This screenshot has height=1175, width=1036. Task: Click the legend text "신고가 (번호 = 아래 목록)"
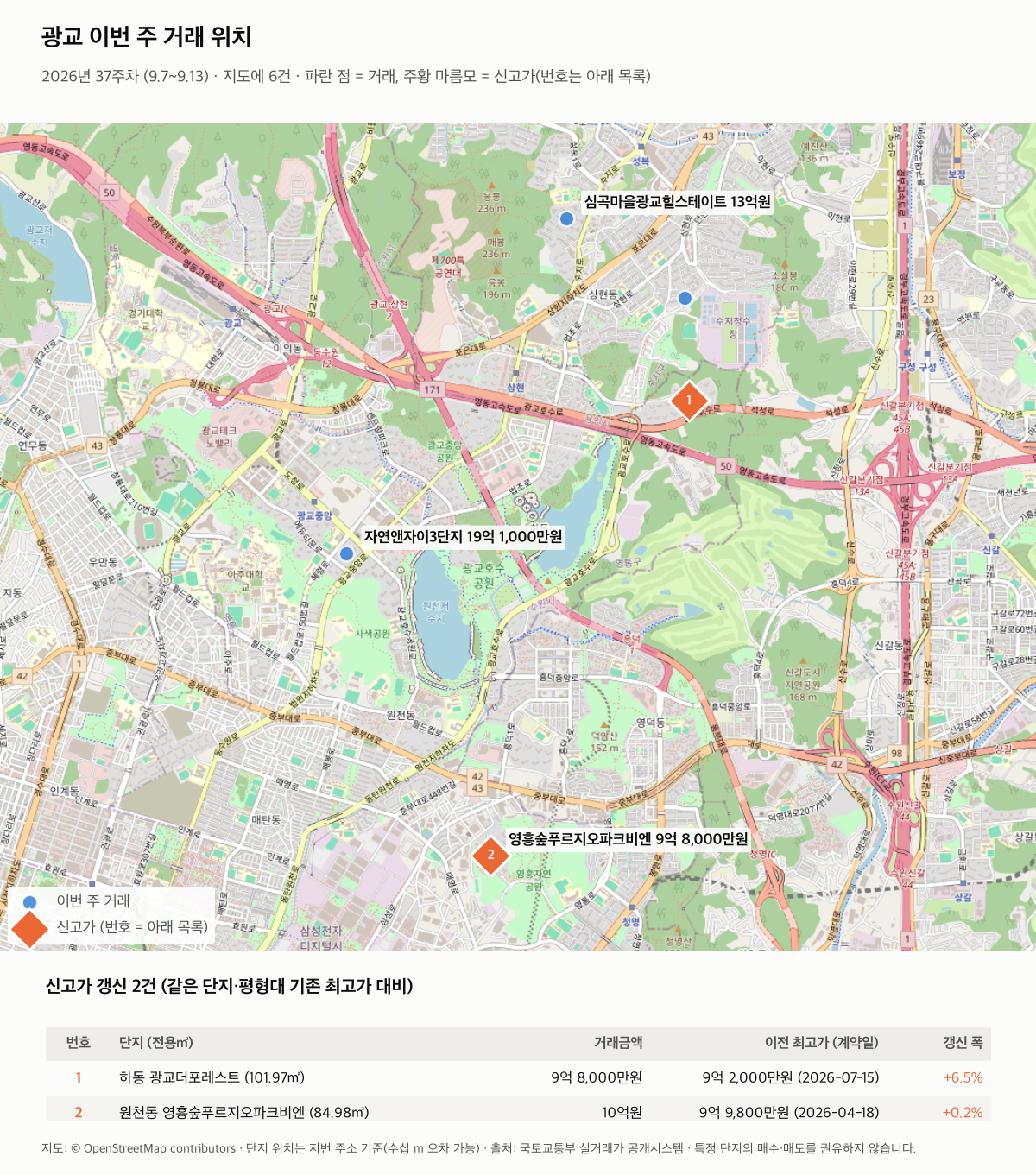point(132,926)
